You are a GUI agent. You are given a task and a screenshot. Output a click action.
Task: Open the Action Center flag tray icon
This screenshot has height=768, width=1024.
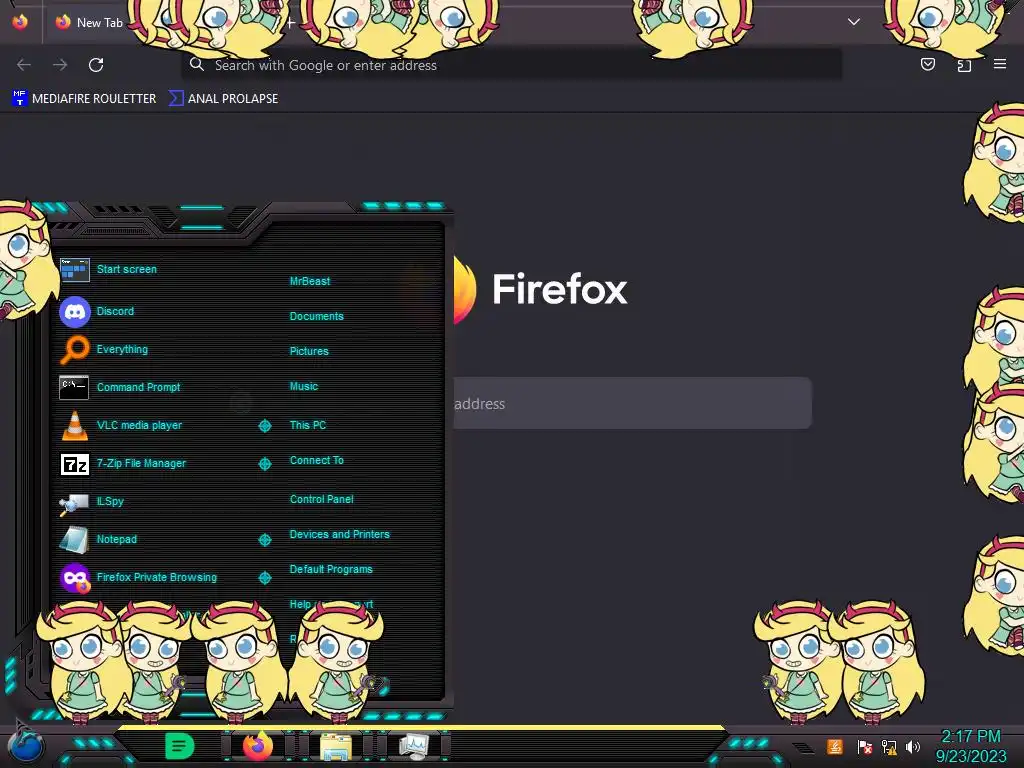864,746
